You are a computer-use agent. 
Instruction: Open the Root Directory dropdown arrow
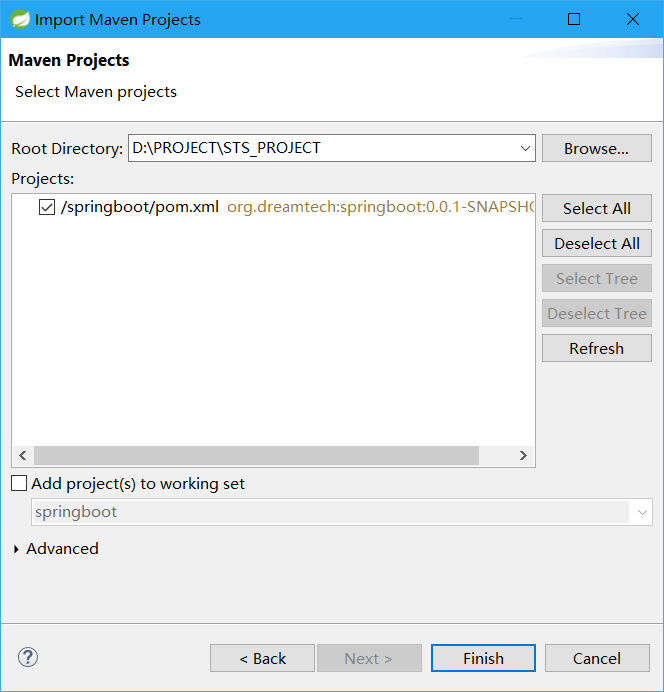[x=525, y=148]
